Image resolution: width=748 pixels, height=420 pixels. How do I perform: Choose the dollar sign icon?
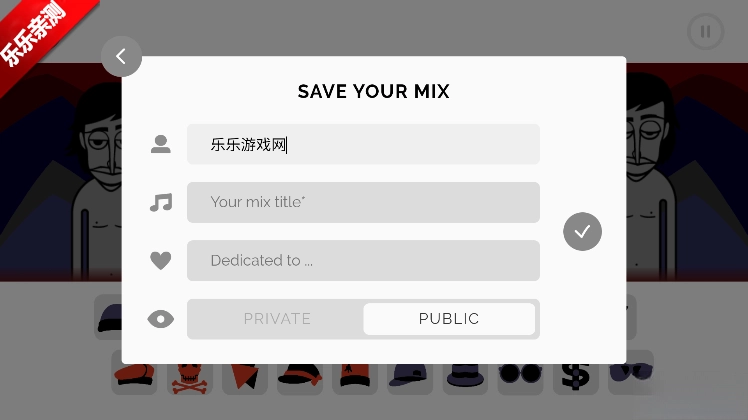point(575,375)
